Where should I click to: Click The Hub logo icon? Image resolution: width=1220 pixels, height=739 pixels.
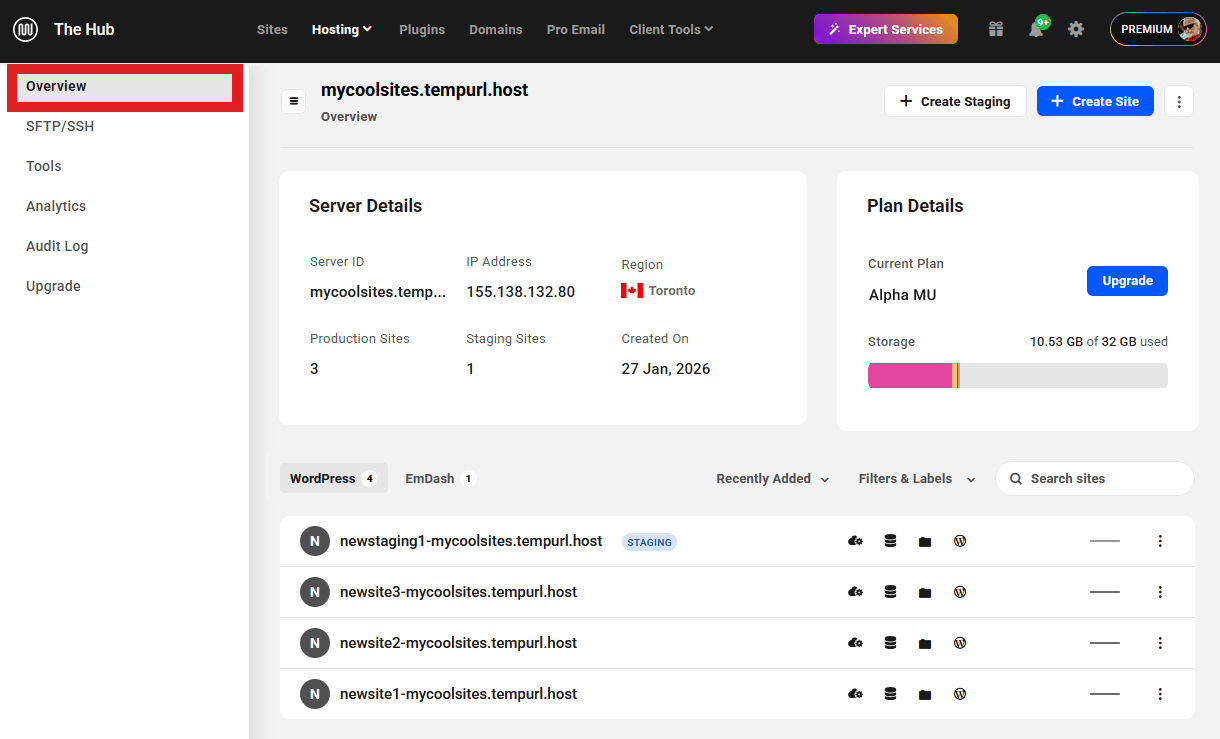pyautogui.click(x=25, y=29)
